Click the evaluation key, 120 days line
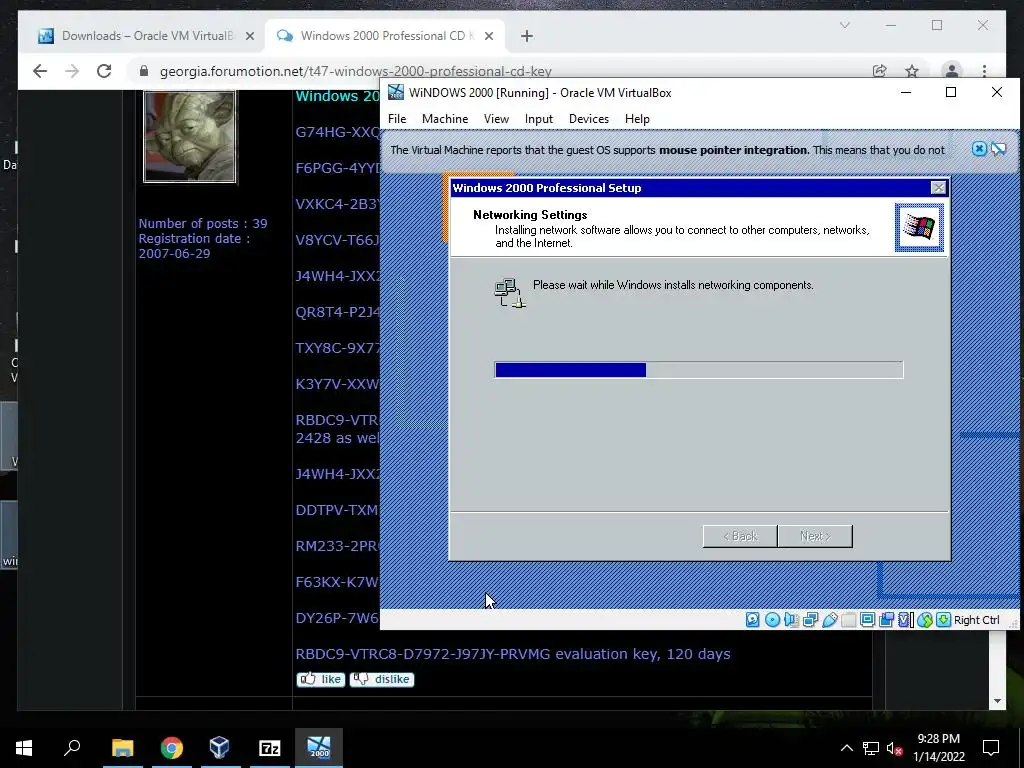 pyautogui.click(x=513, y=654)
